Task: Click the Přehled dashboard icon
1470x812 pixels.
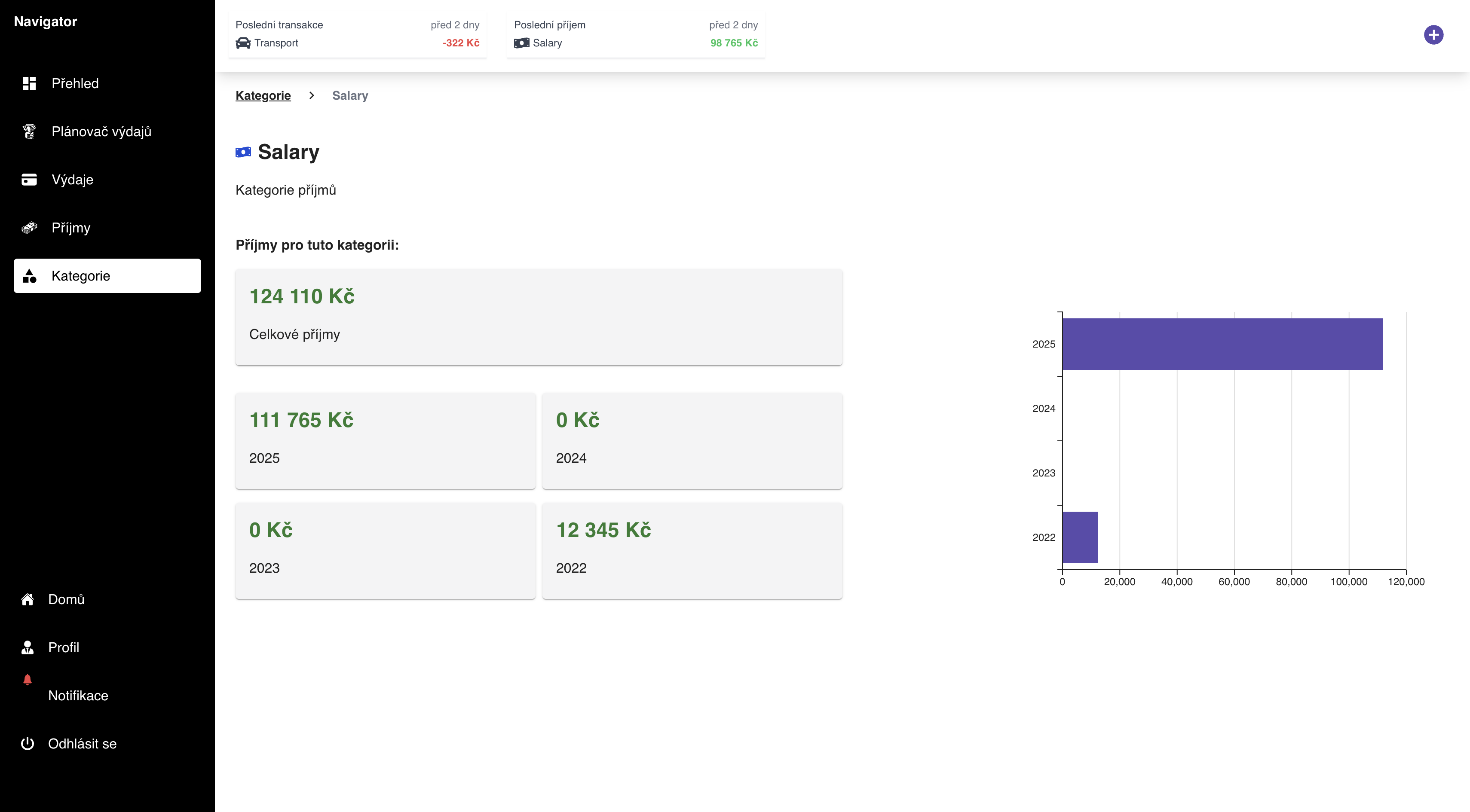Action: 29,83
